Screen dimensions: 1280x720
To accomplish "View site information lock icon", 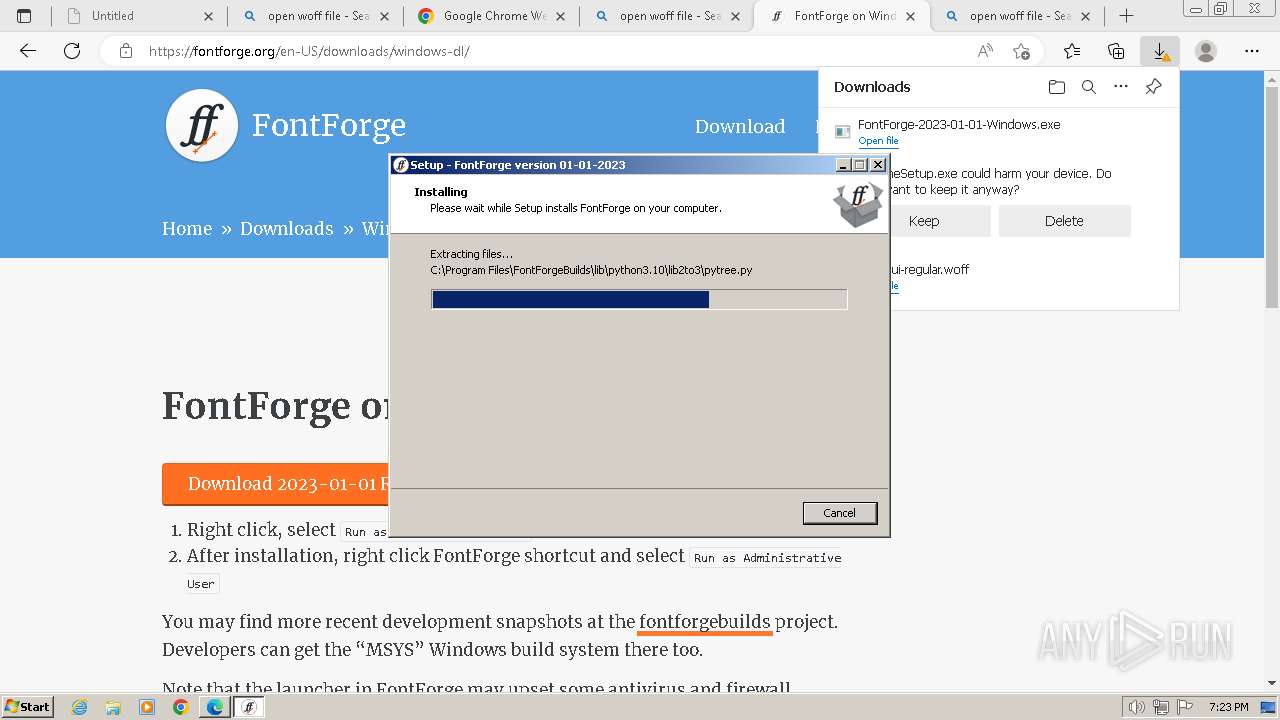I will (x=126, y=51).
